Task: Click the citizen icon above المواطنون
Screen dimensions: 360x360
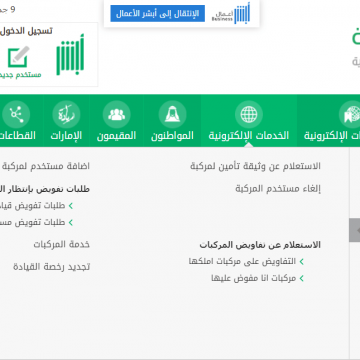Action: (x=172, y=115)
